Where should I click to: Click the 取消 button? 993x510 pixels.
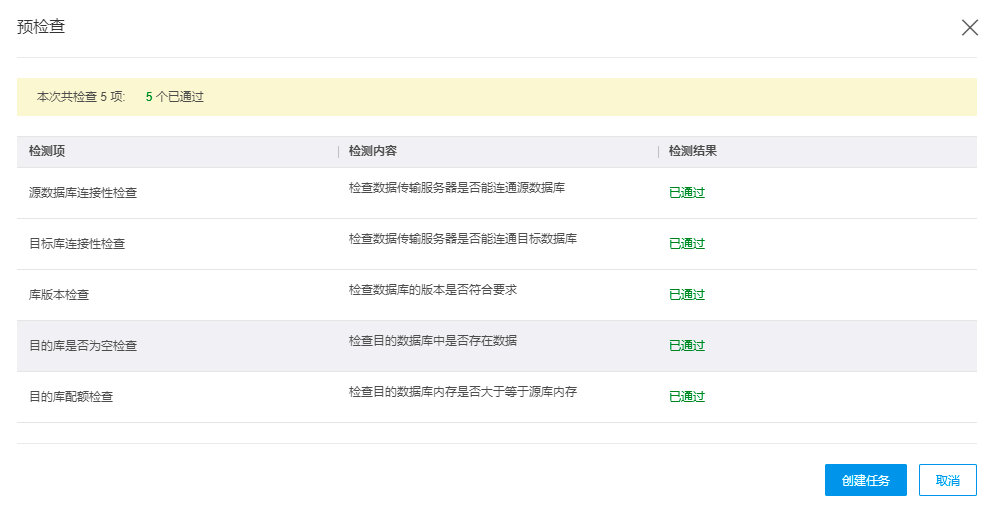(x=947, y=480)
